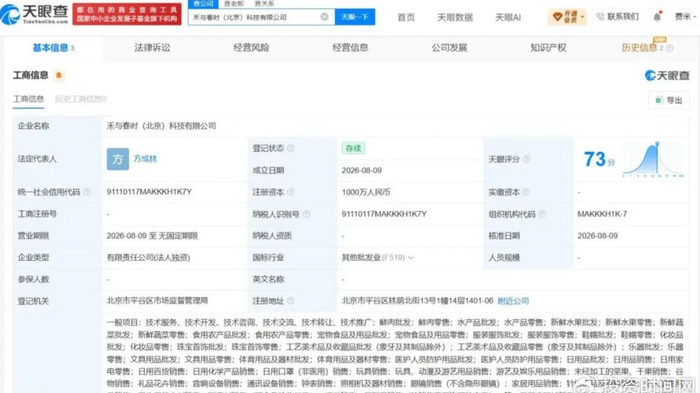Click the help icon beside 注册资本
The image size is (700, 393).
coord(291,192)
